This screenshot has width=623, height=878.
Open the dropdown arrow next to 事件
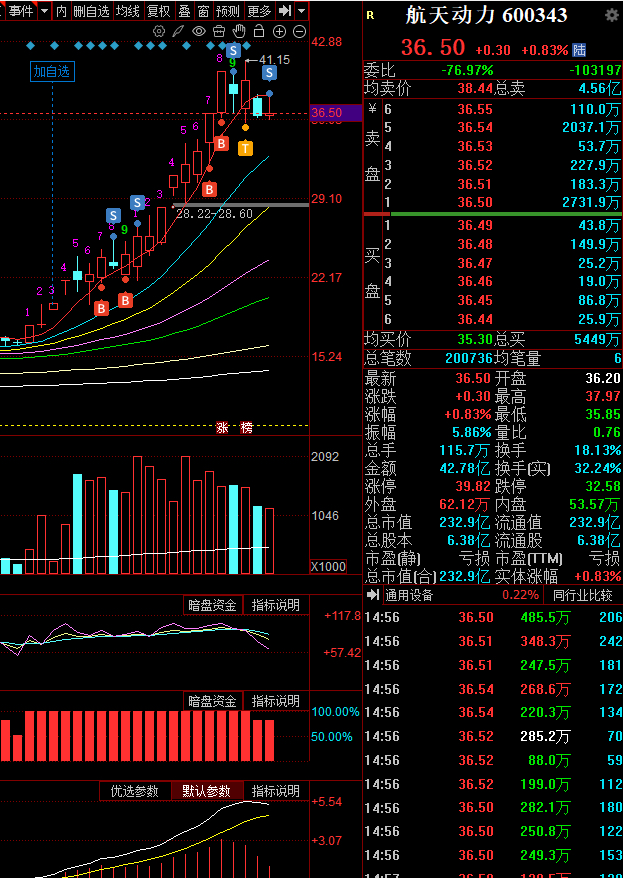pyautogui.click(x=44, y=11)
